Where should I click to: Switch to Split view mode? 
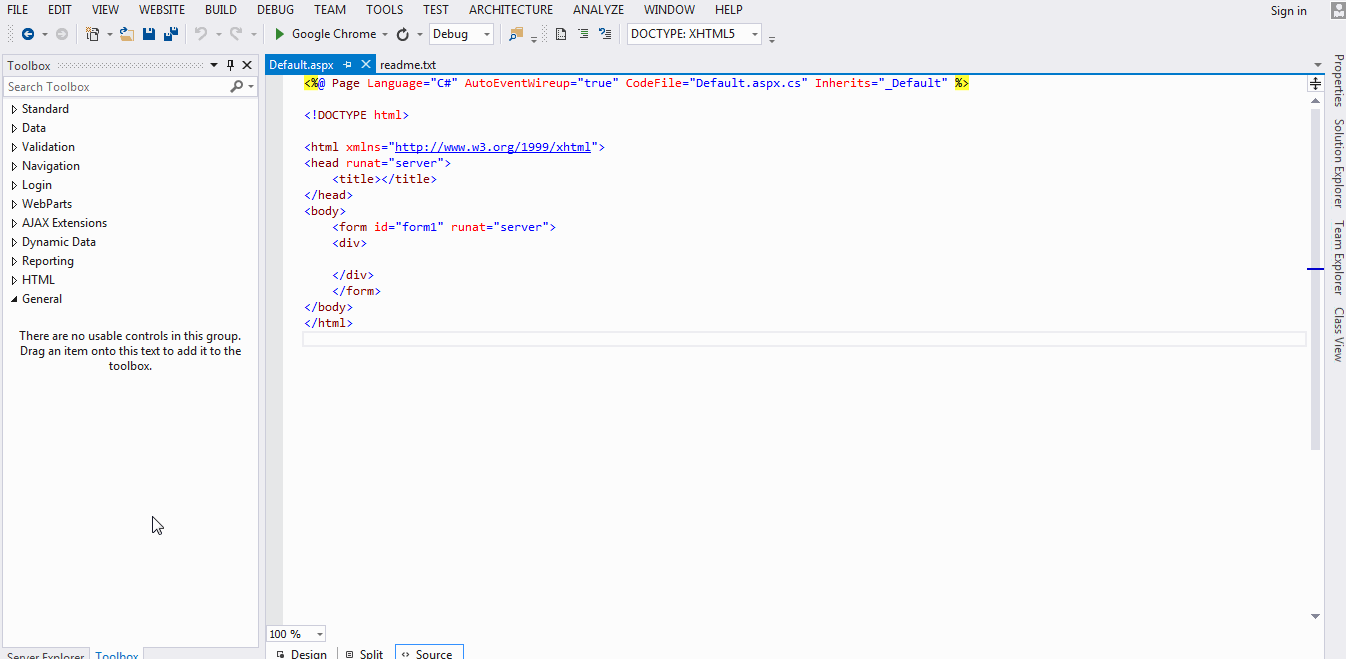click(x=364, y=654)
